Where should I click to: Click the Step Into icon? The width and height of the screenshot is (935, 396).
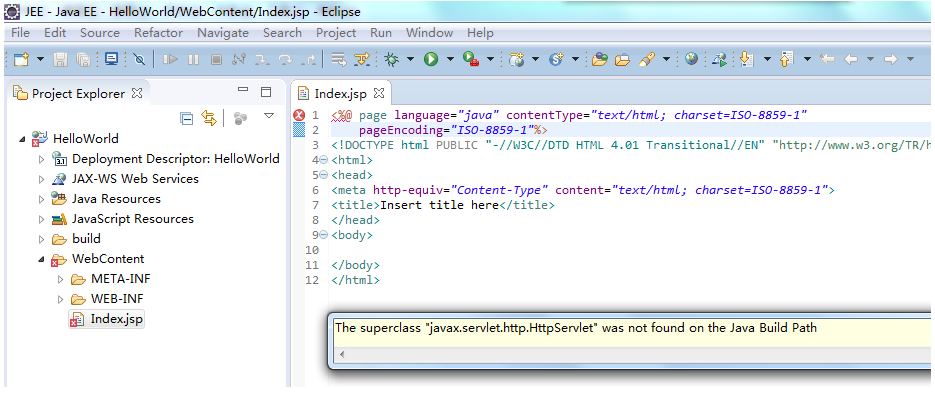262,59
